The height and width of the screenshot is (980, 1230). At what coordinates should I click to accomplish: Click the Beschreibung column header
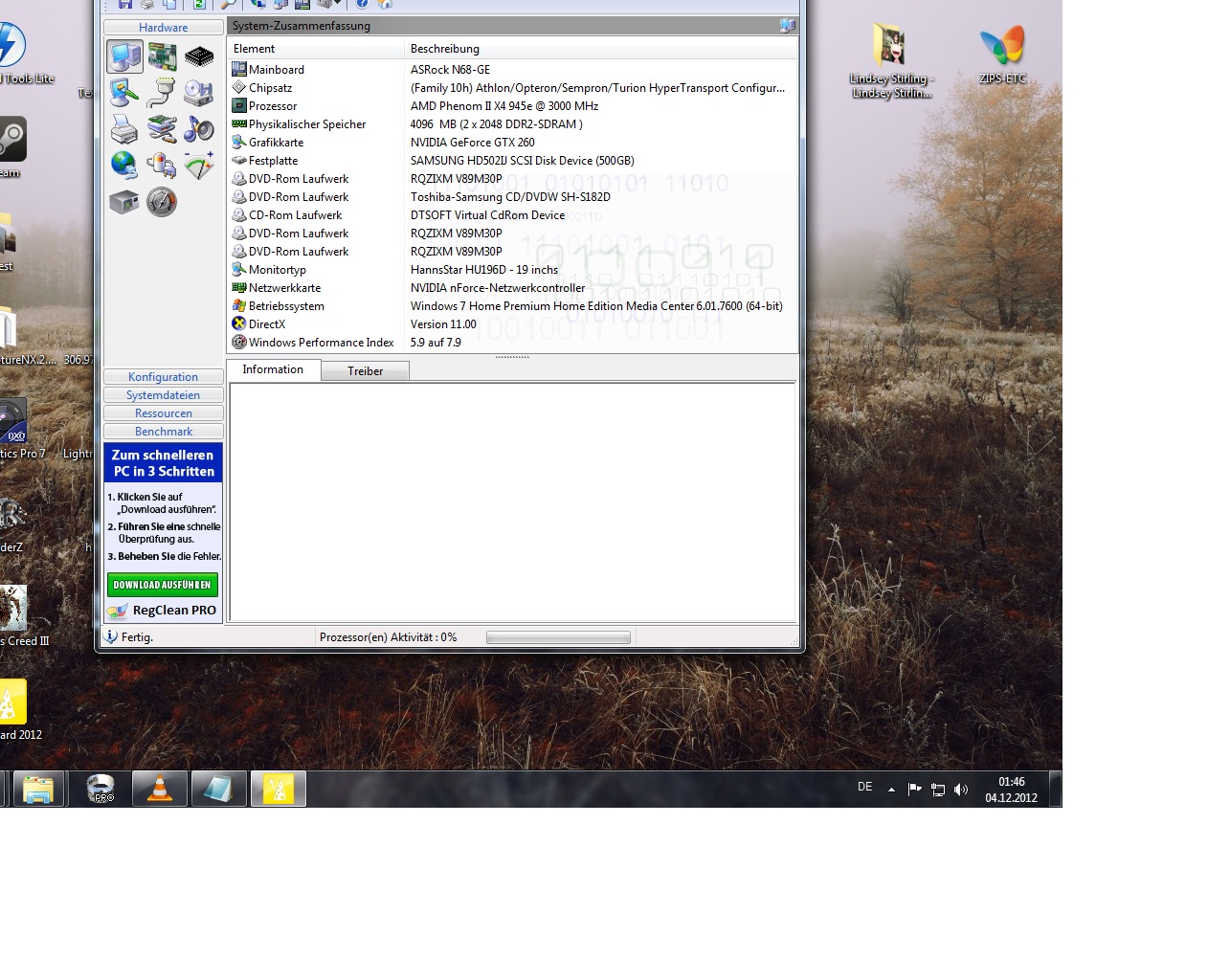(x=601, y=49)
